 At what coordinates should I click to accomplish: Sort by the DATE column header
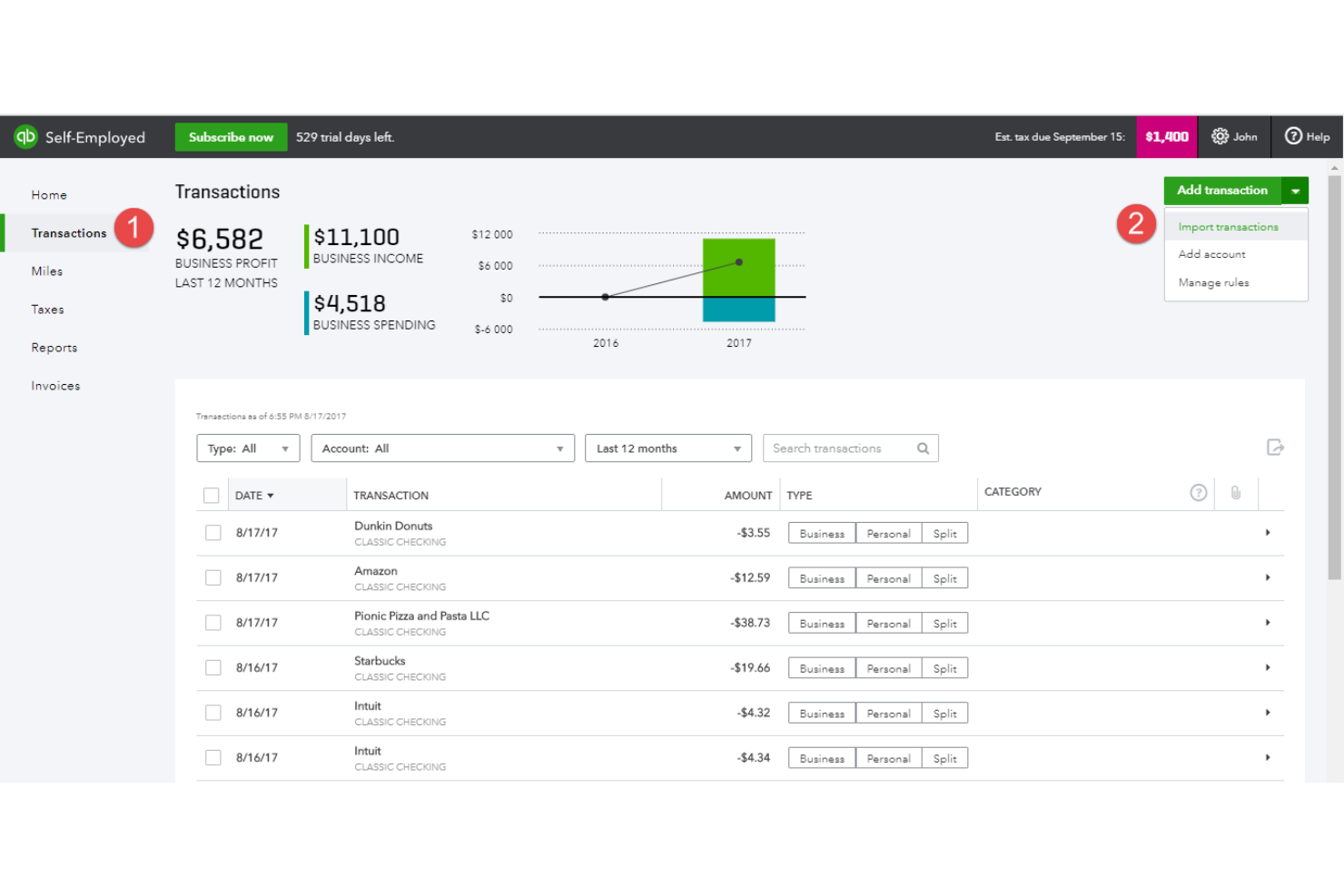click(x=254, y=496)
